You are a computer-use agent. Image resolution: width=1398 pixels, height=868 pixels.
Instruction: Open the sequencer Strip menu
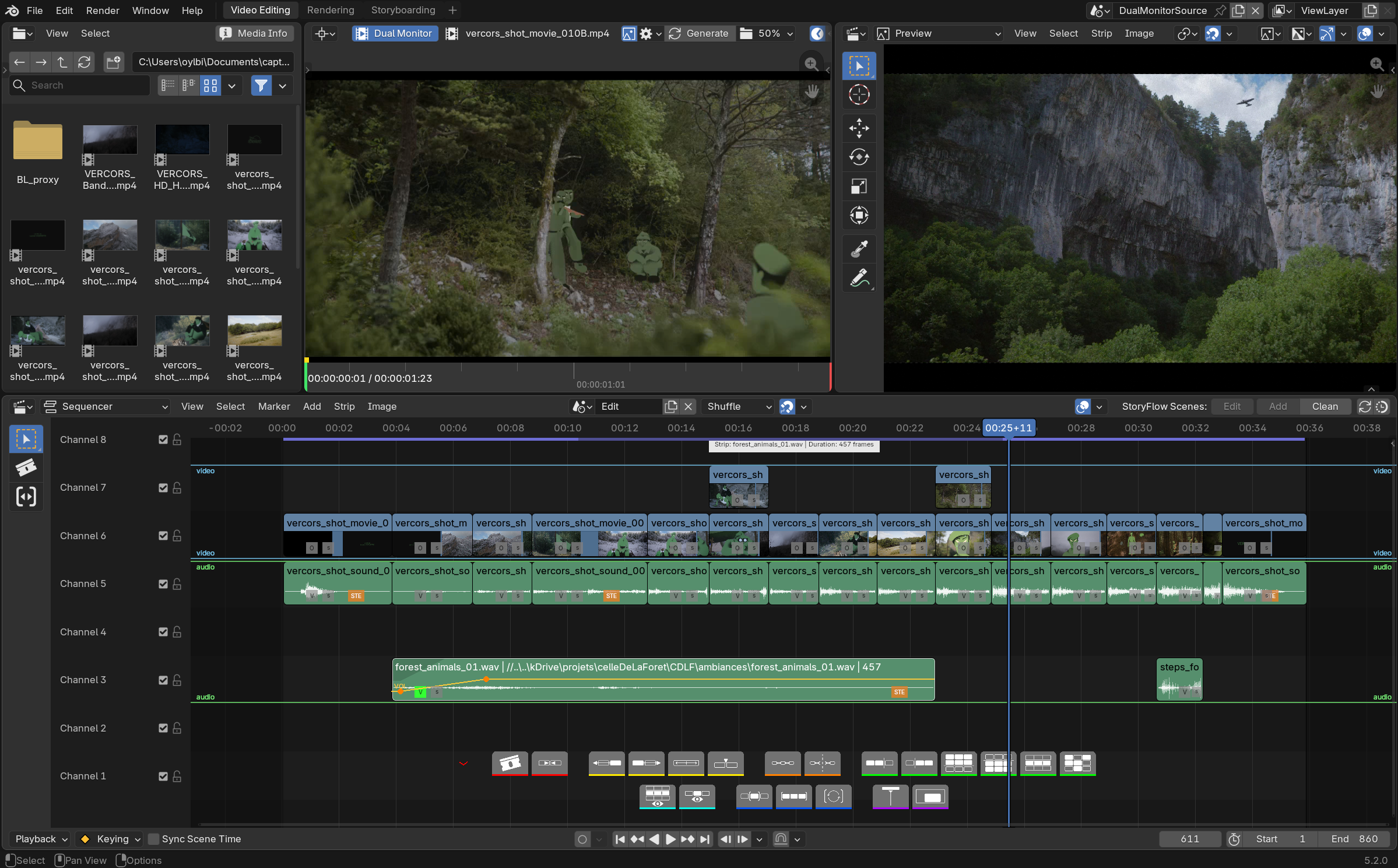(344, 406)
